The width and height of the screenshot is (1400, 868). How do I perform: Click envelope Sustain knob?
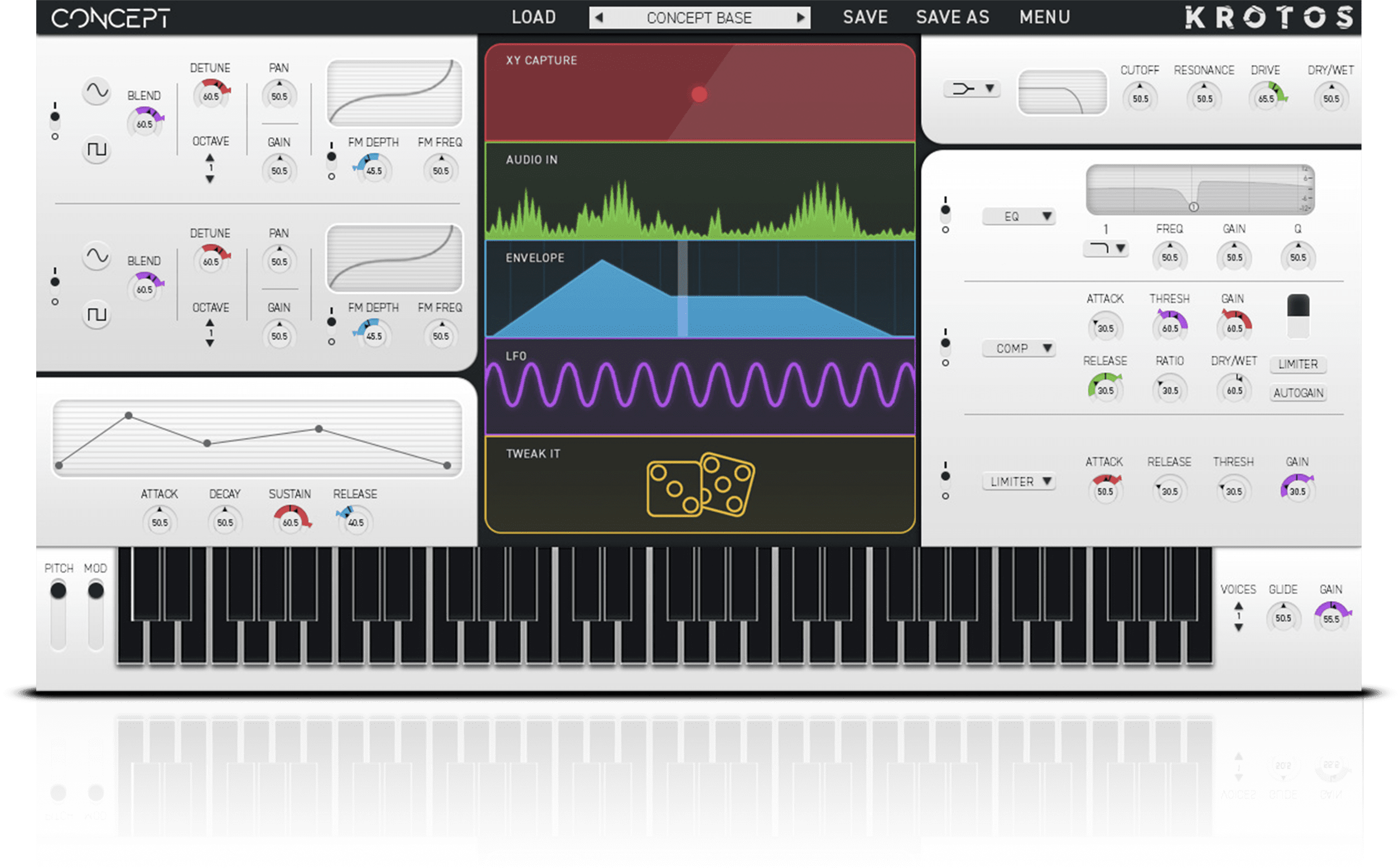coord(291,522)
